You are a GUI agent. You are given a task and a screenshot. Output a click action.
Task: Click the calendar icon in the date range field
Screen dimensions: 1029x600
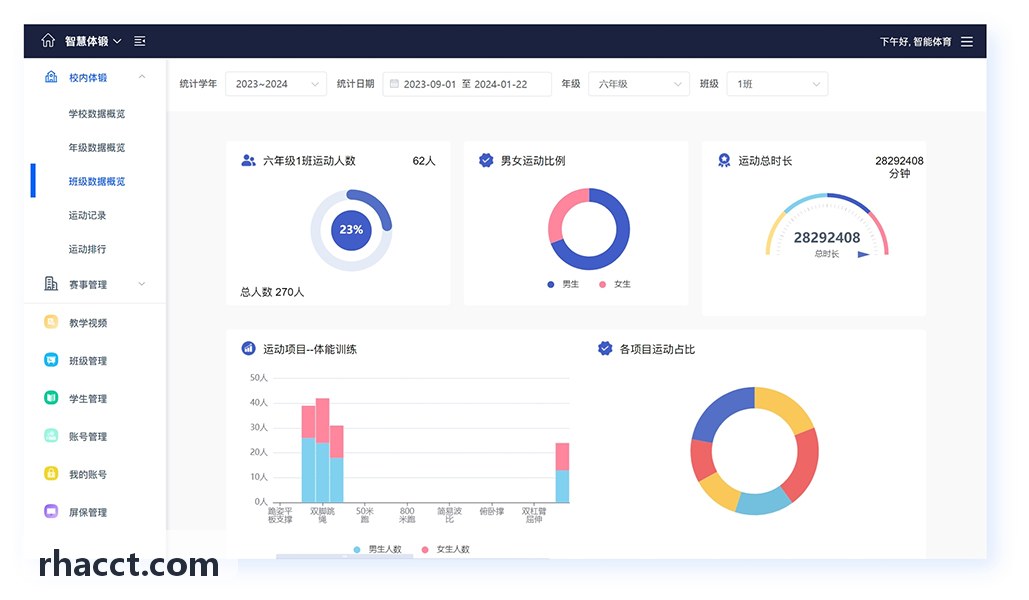394,83
